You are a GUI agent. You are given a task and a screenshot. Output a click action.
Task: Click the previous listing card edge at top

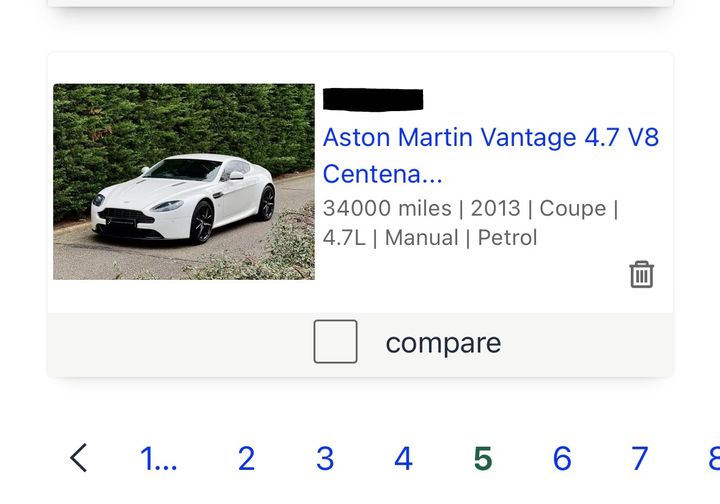[x=360, y=3]
